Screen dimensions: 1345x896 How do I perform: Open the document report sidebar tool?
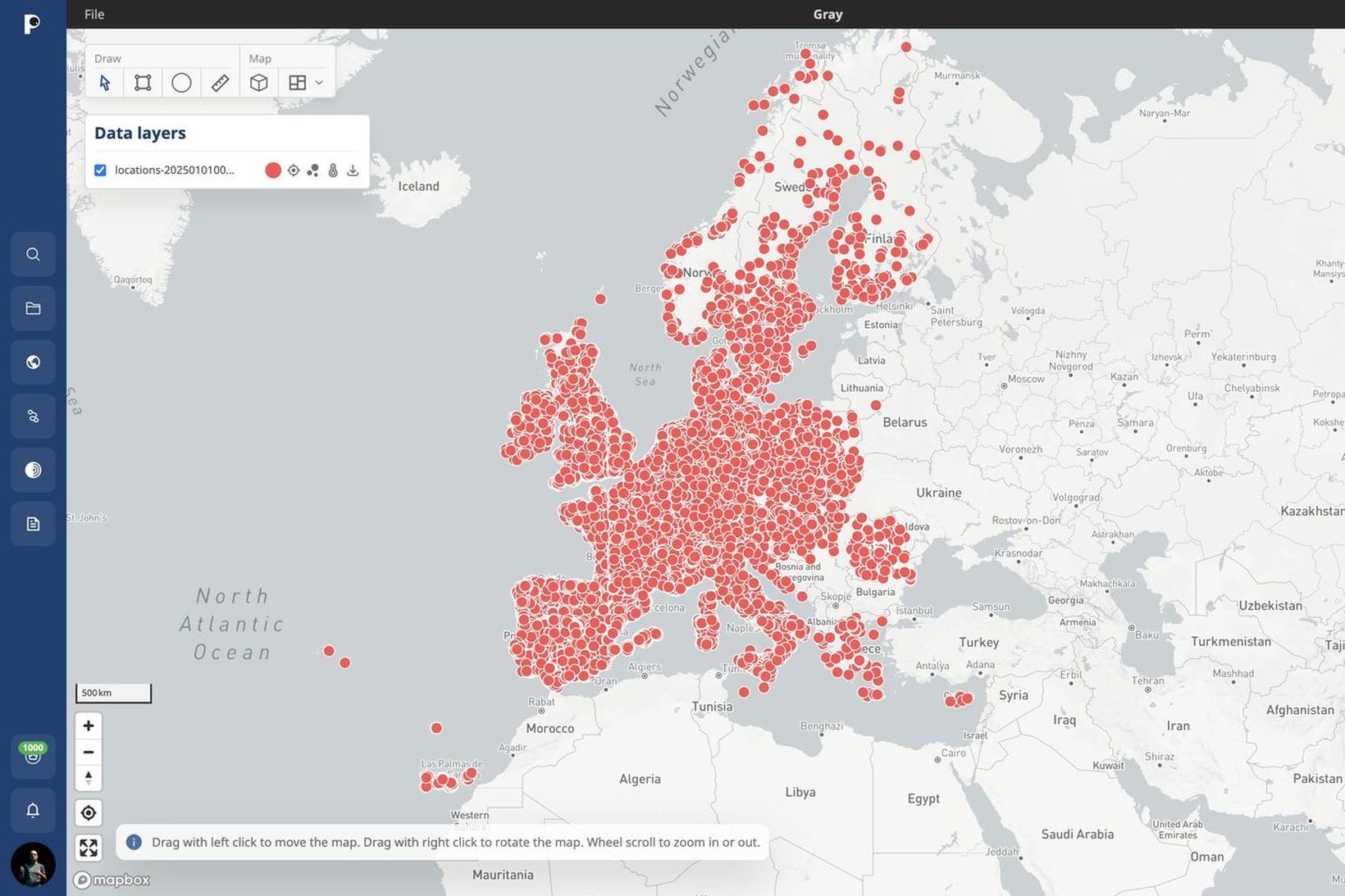pos(33,524)
